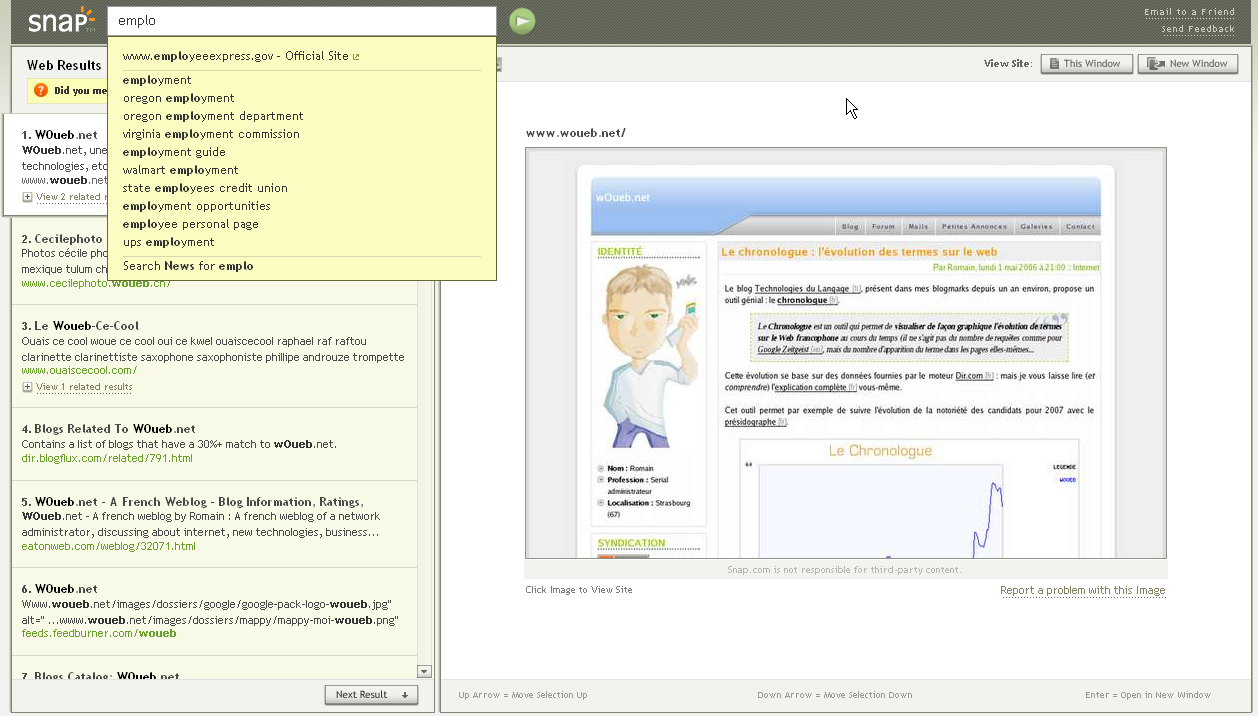Click the woueb.net site preview image
This screenshot has width=1258, height=716.
[x=846, y=353]
